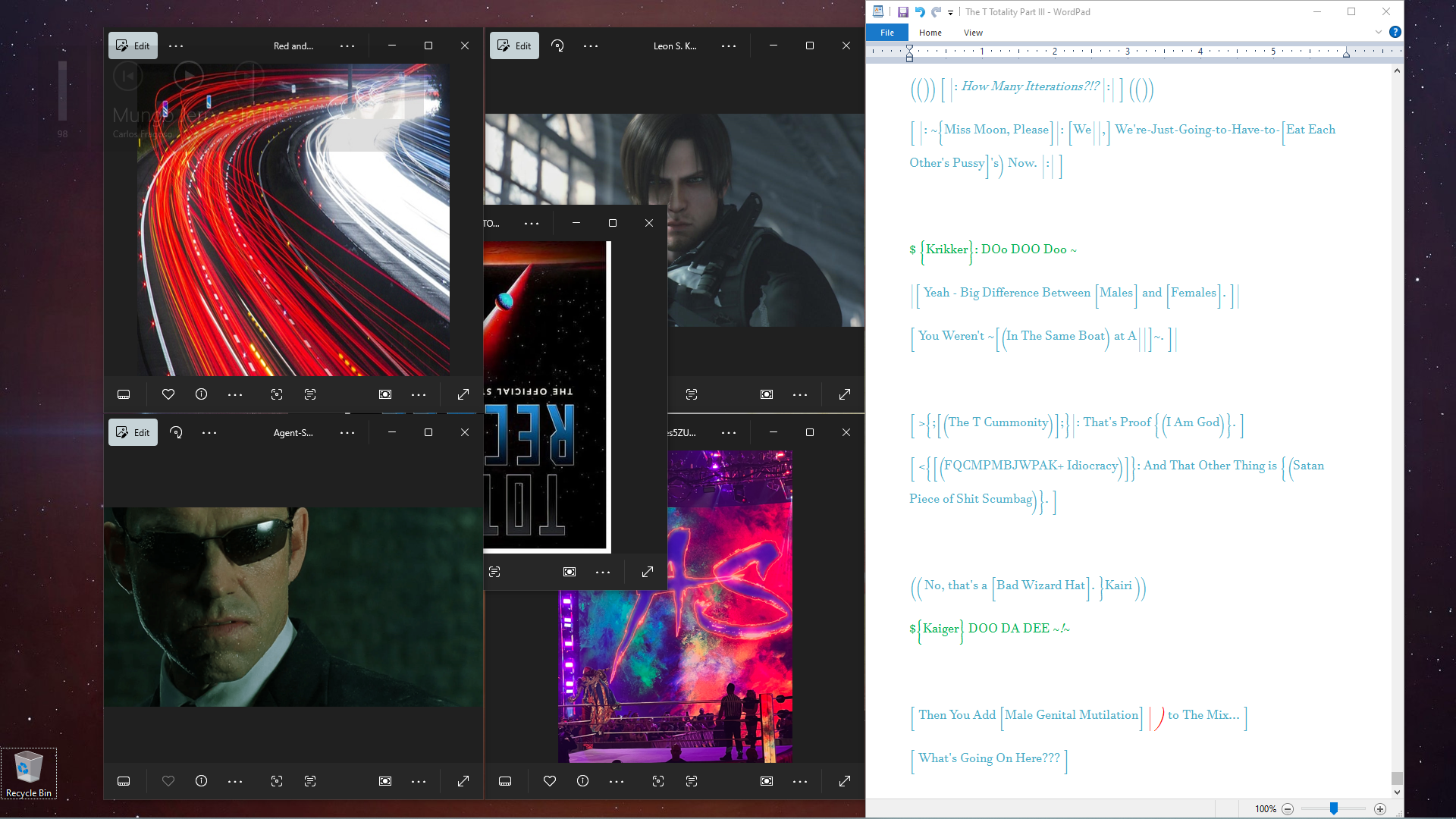Zoom in with the WordPad plus button
Image resolution: width=1456 pixels, height=819 pixels.
[1380, 809]
